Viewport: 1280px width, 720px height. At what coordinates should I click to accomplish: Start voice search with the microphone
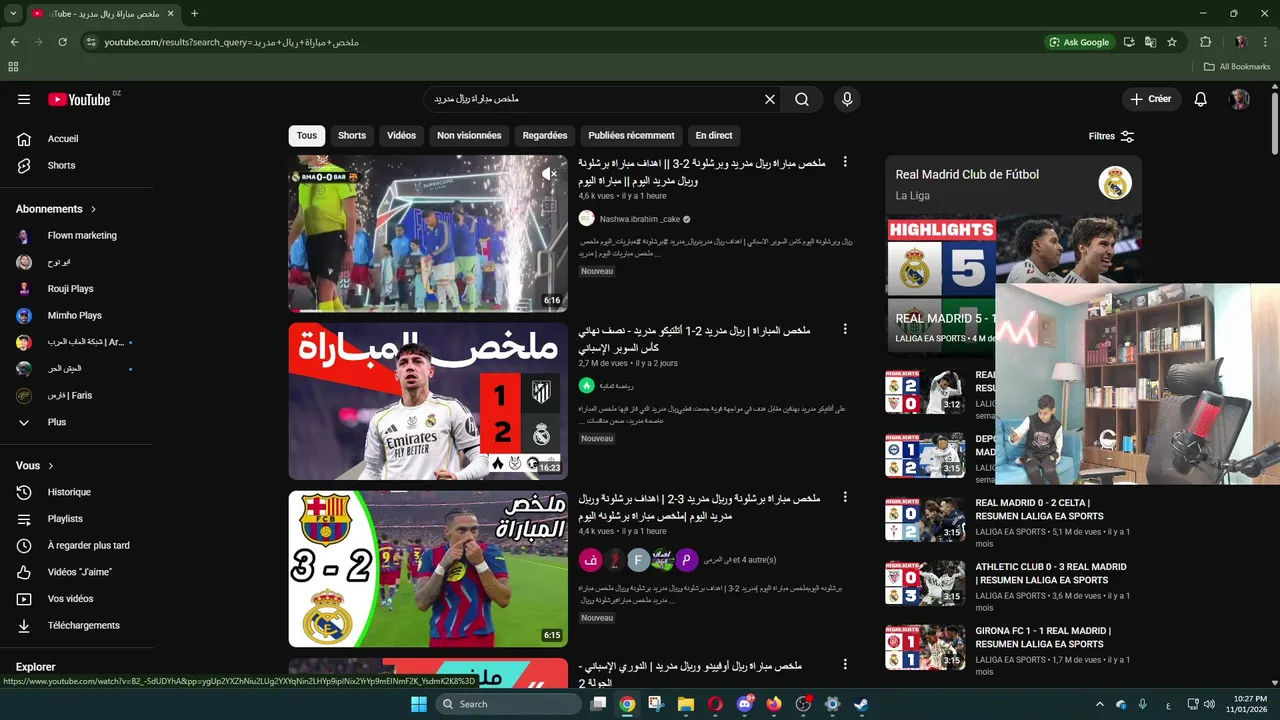pos(847,99)
